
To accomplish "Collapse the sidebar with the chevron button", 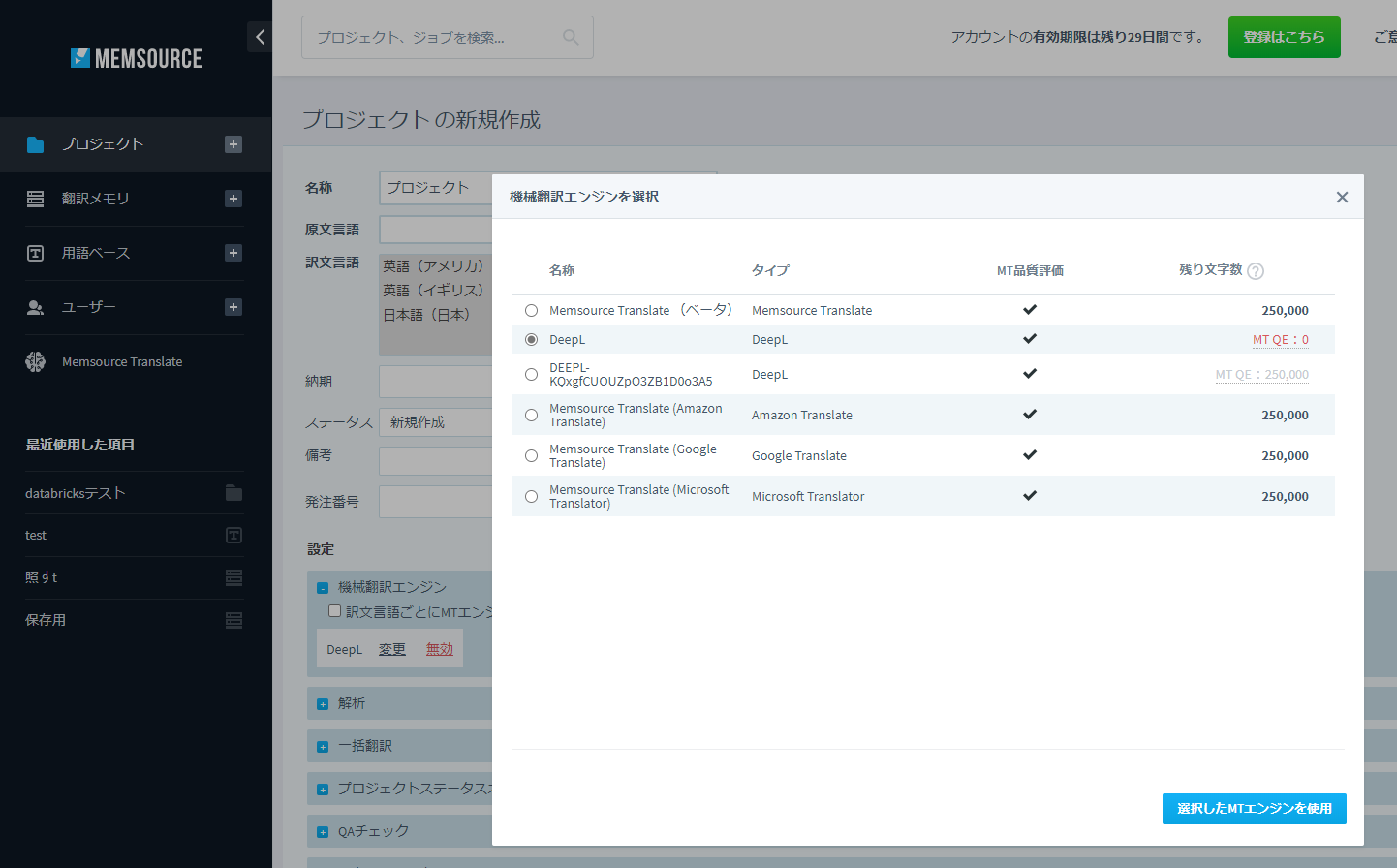I will (260, 37).
